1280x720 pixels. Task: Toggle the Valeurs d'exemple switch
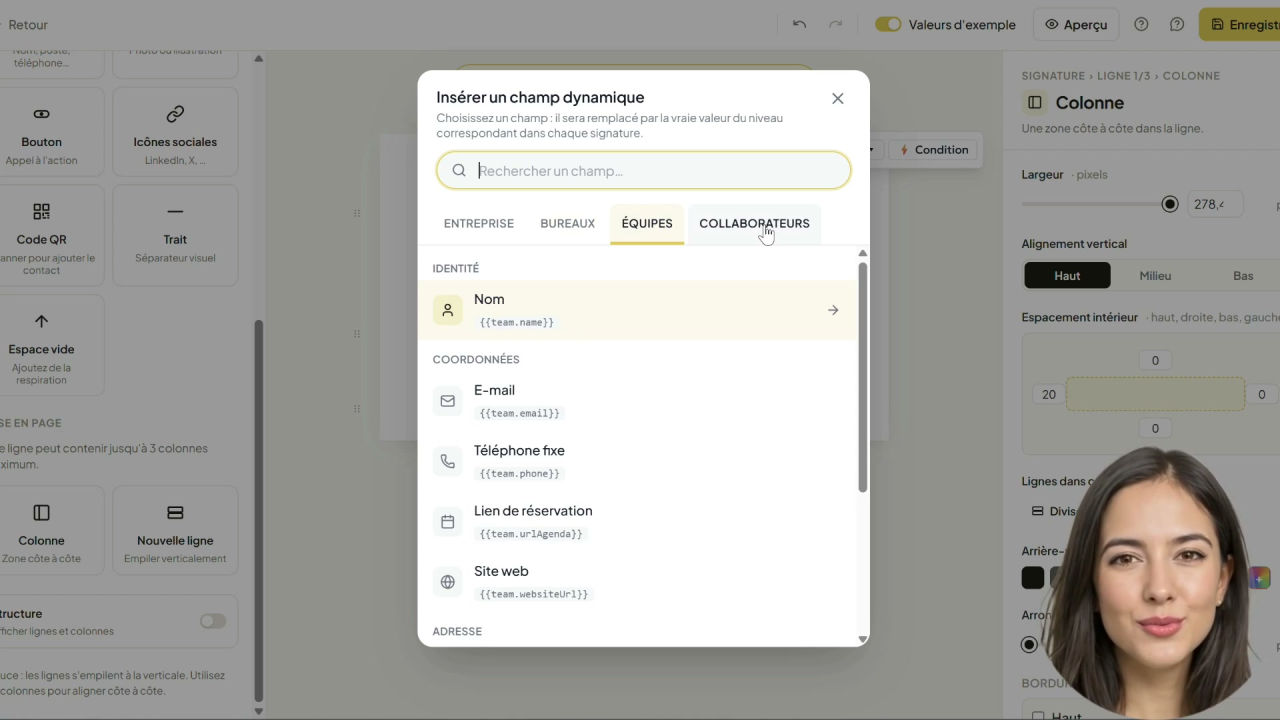coord(888,24)
